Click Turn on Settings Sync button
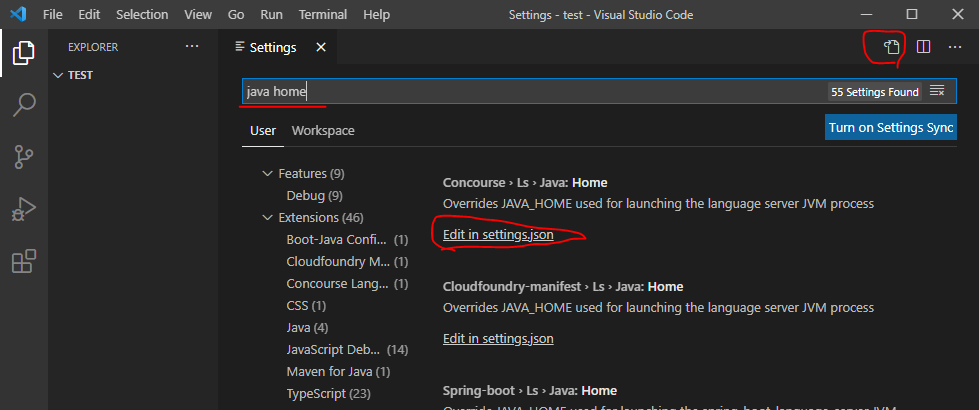Screen dimensions: 979x410 tap(890, 127)
